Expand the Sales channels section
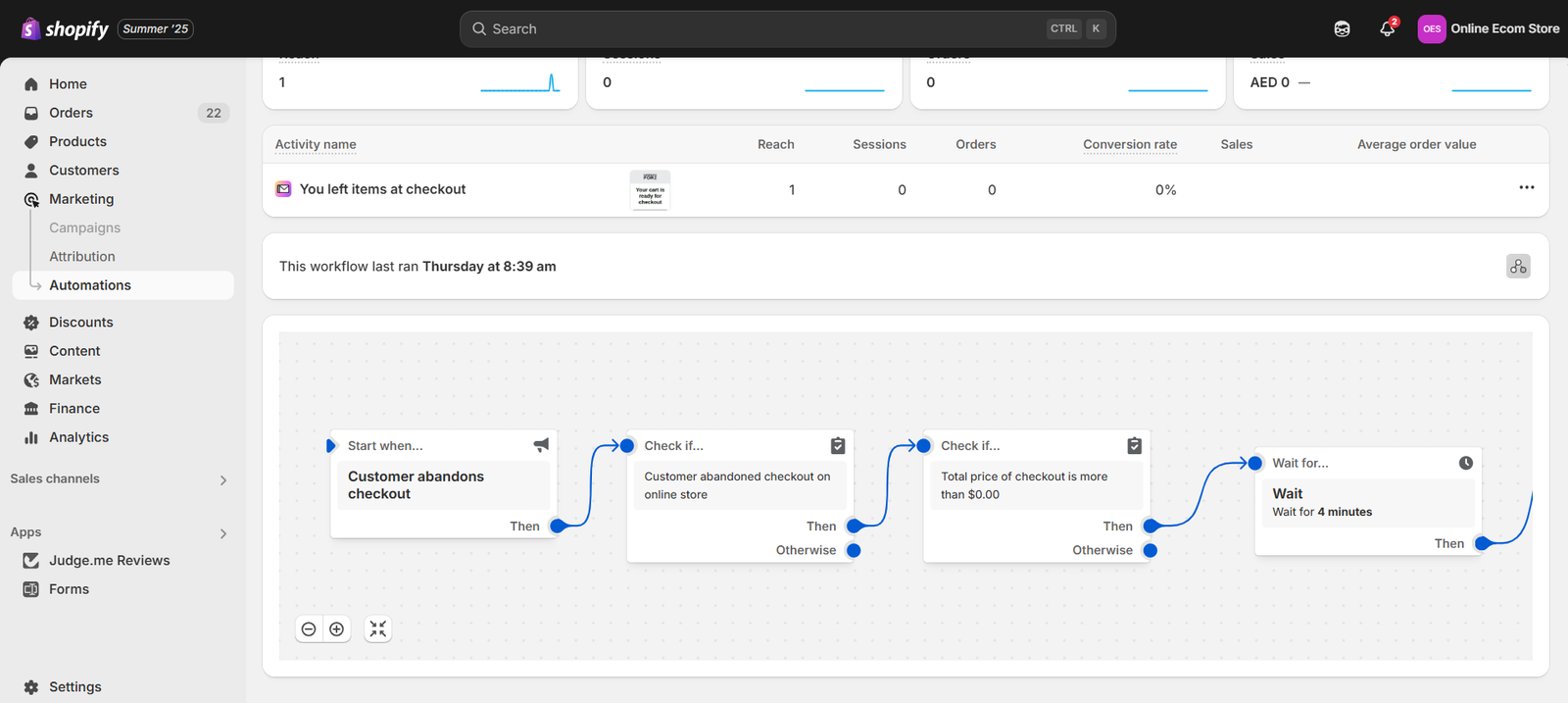1568x703 pixels. [x=222, y=480]
